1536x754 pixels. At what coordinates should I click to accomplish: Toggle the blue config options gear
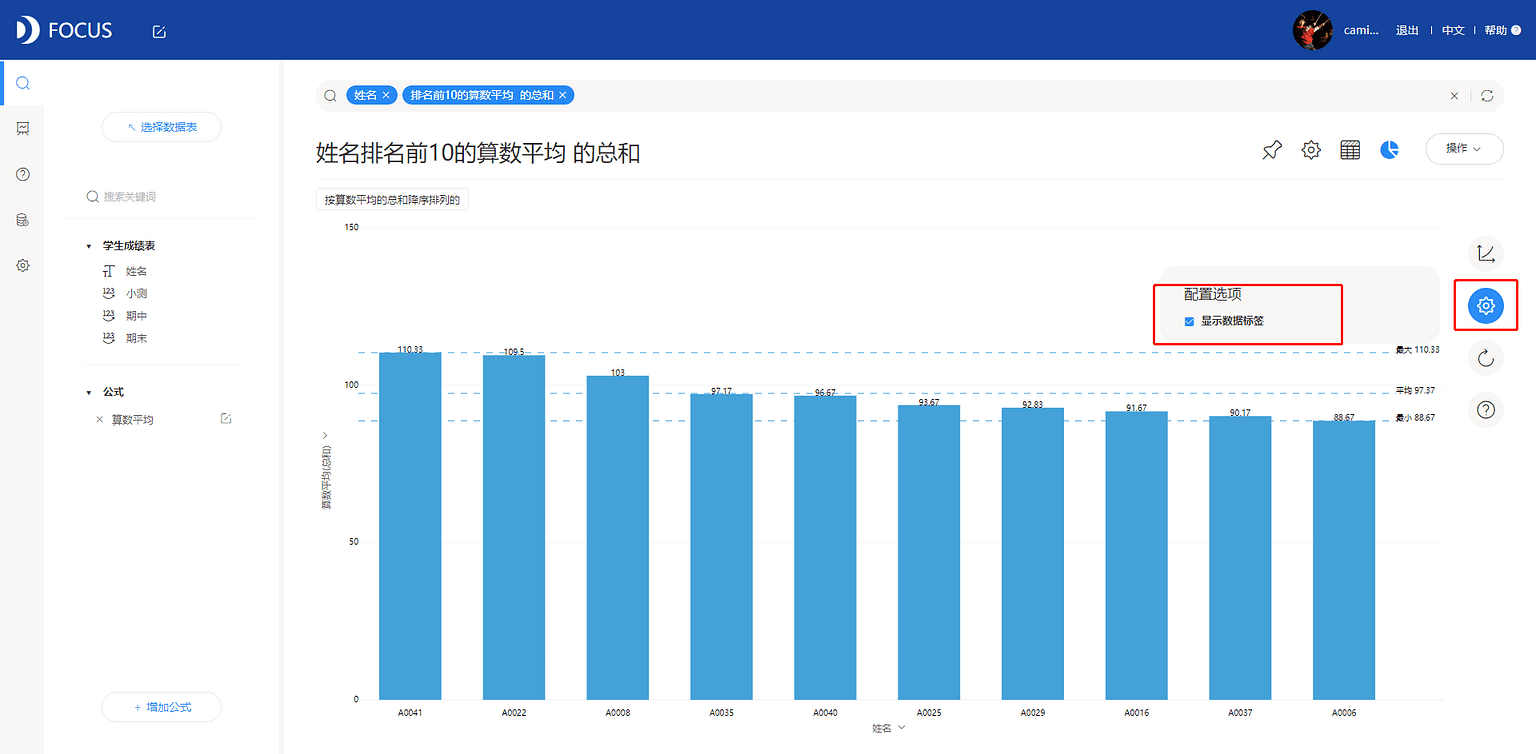[1486, 306]
